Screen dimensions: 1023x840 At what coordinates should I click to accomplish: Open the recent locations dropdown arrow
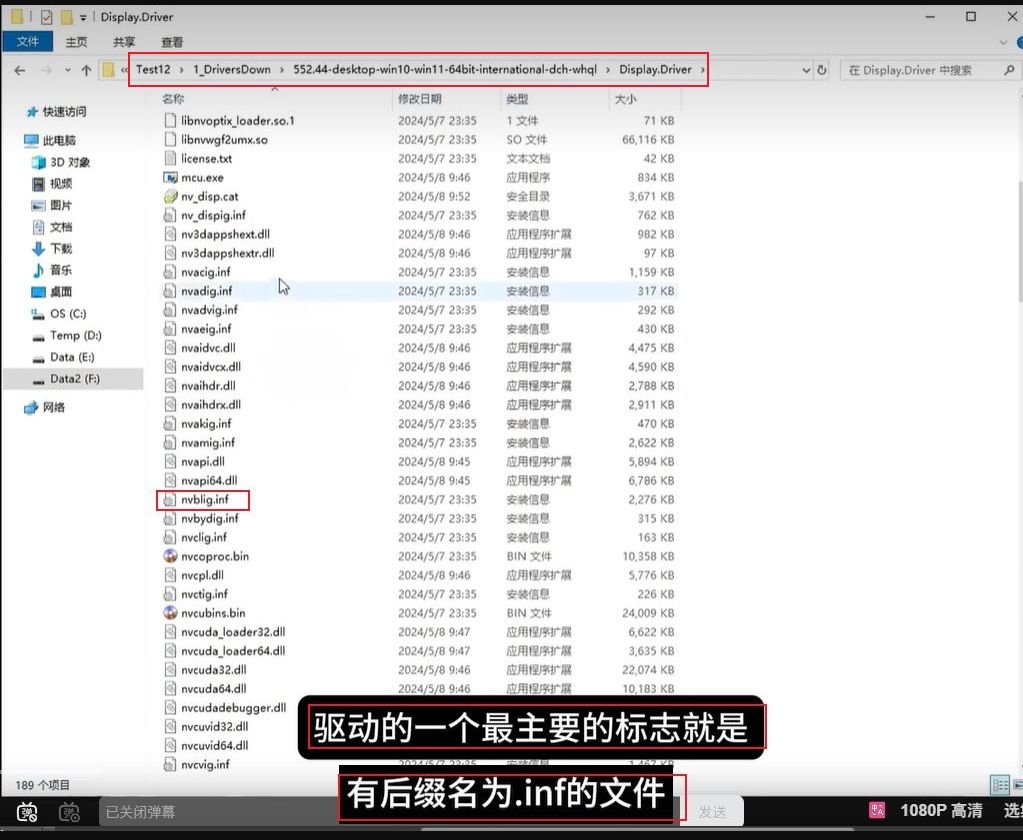pos(67,70)
